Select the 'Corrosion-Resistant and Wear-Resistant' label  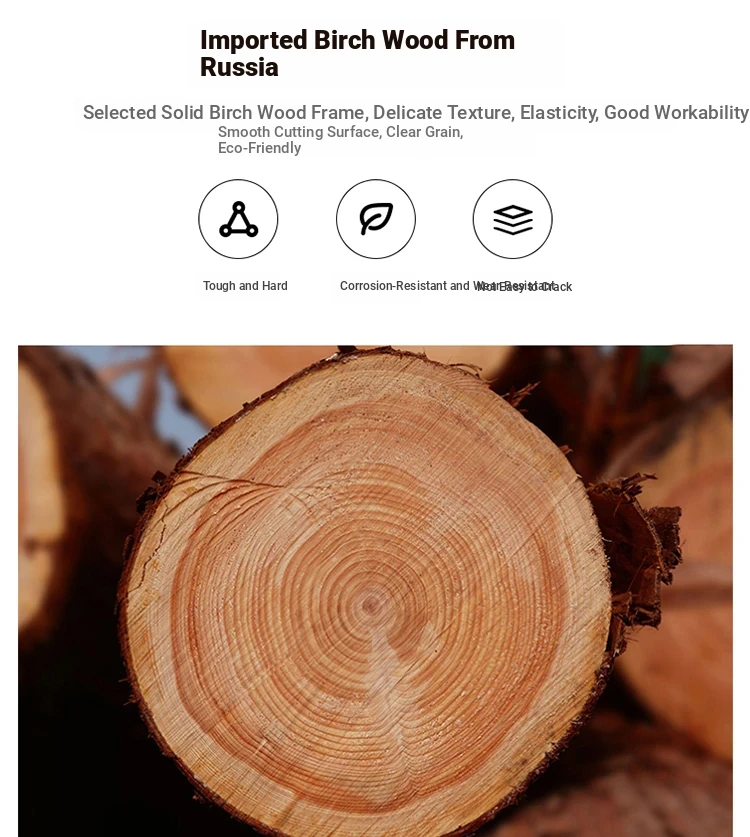coord(447,286)
